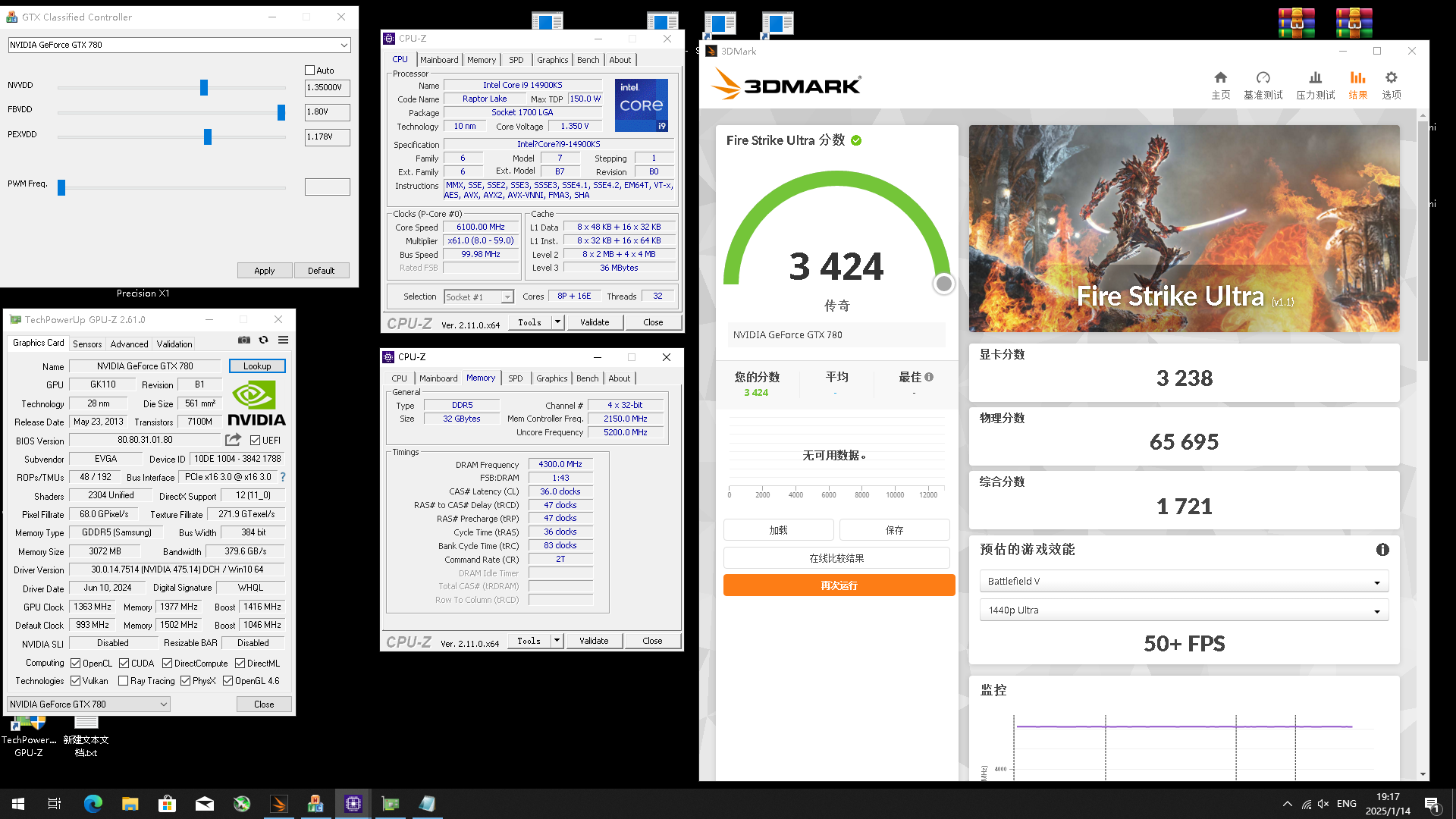Open 3DMark options gear icon
1456x819 pixels.
tap(1391, 77)
